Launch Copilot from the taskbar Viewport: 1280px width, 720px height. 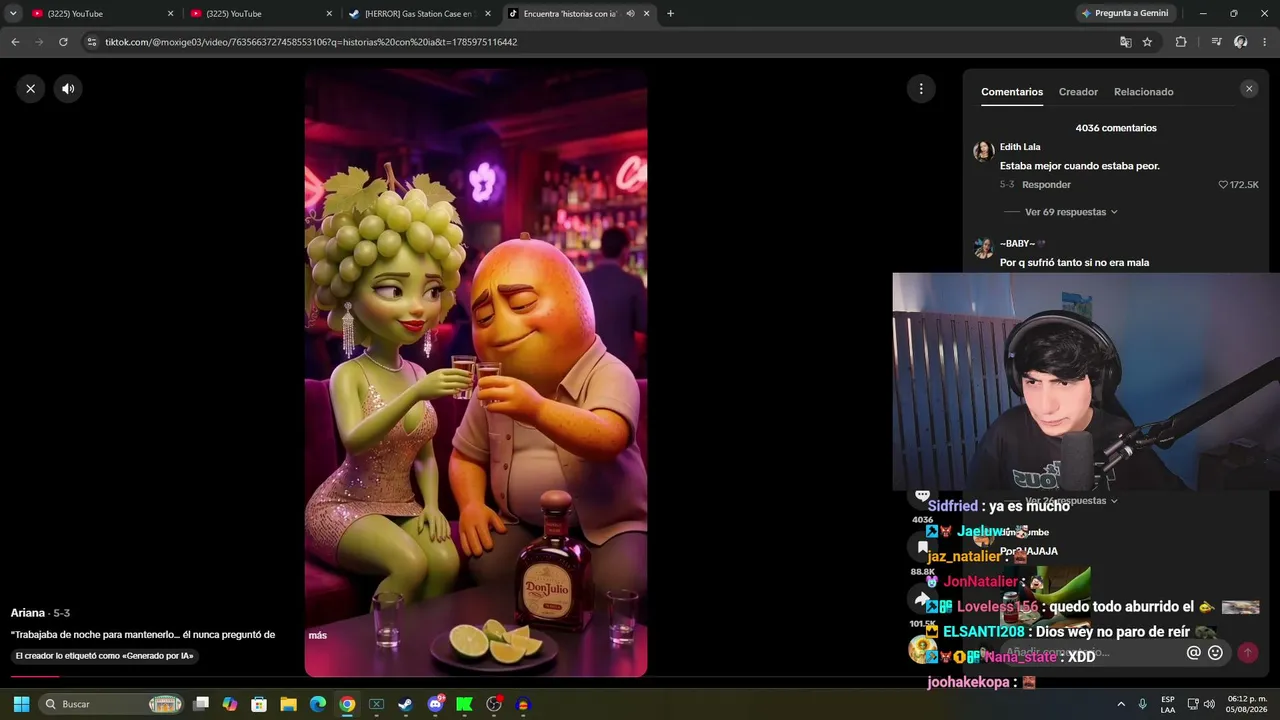point(230,704)
